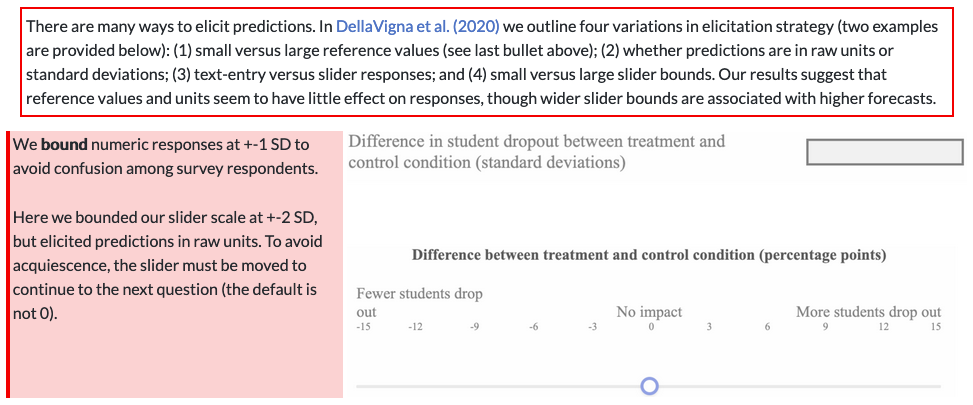
Task: Click the 6 tick label on slider scale
Action: [x=767, y=327]
